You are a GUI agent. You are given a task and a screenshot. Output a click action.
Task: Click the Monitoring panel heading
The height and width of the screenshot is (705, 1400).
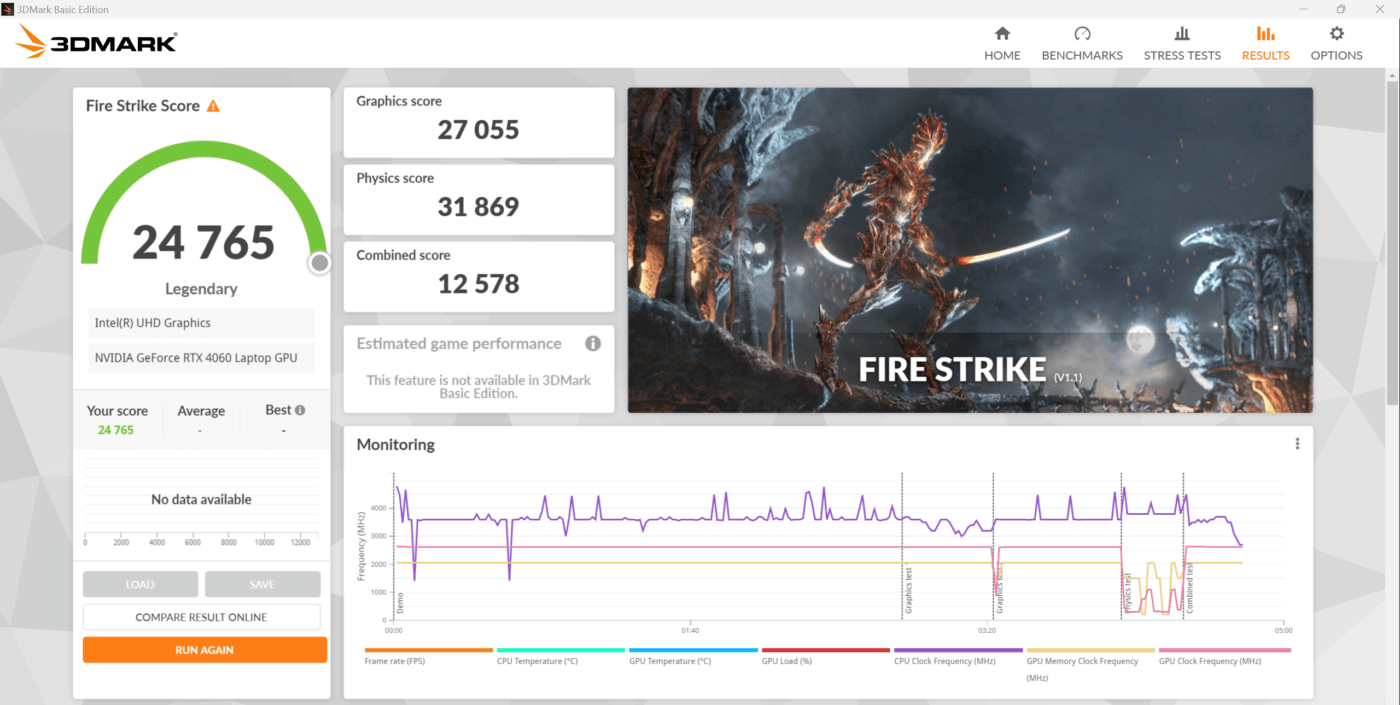pos(396,445)
